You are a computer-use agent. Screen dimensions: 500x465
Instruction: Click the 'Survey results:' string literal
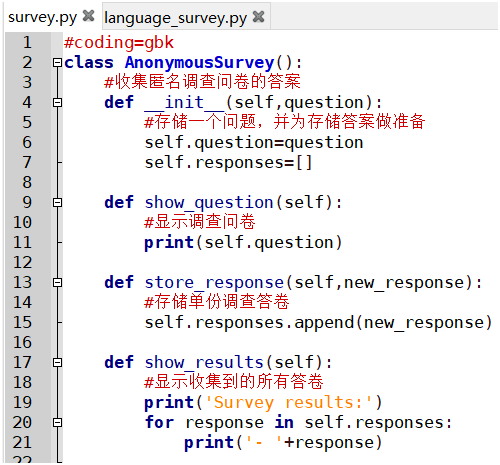click(x=289, y=403)
